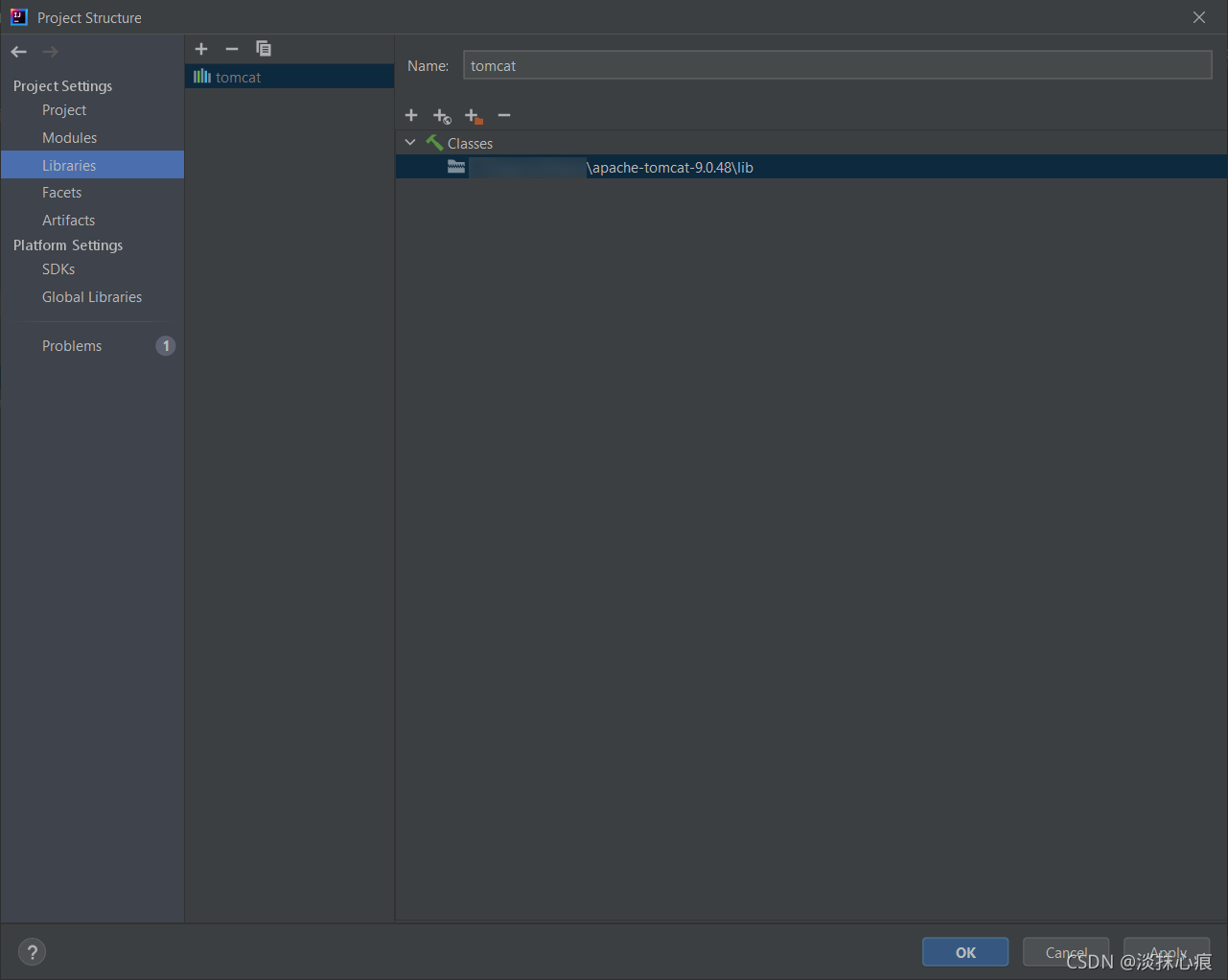Viewport: 1228px width, 980px height.
Task: Open the Modules settings page
Action: point(69,138)
